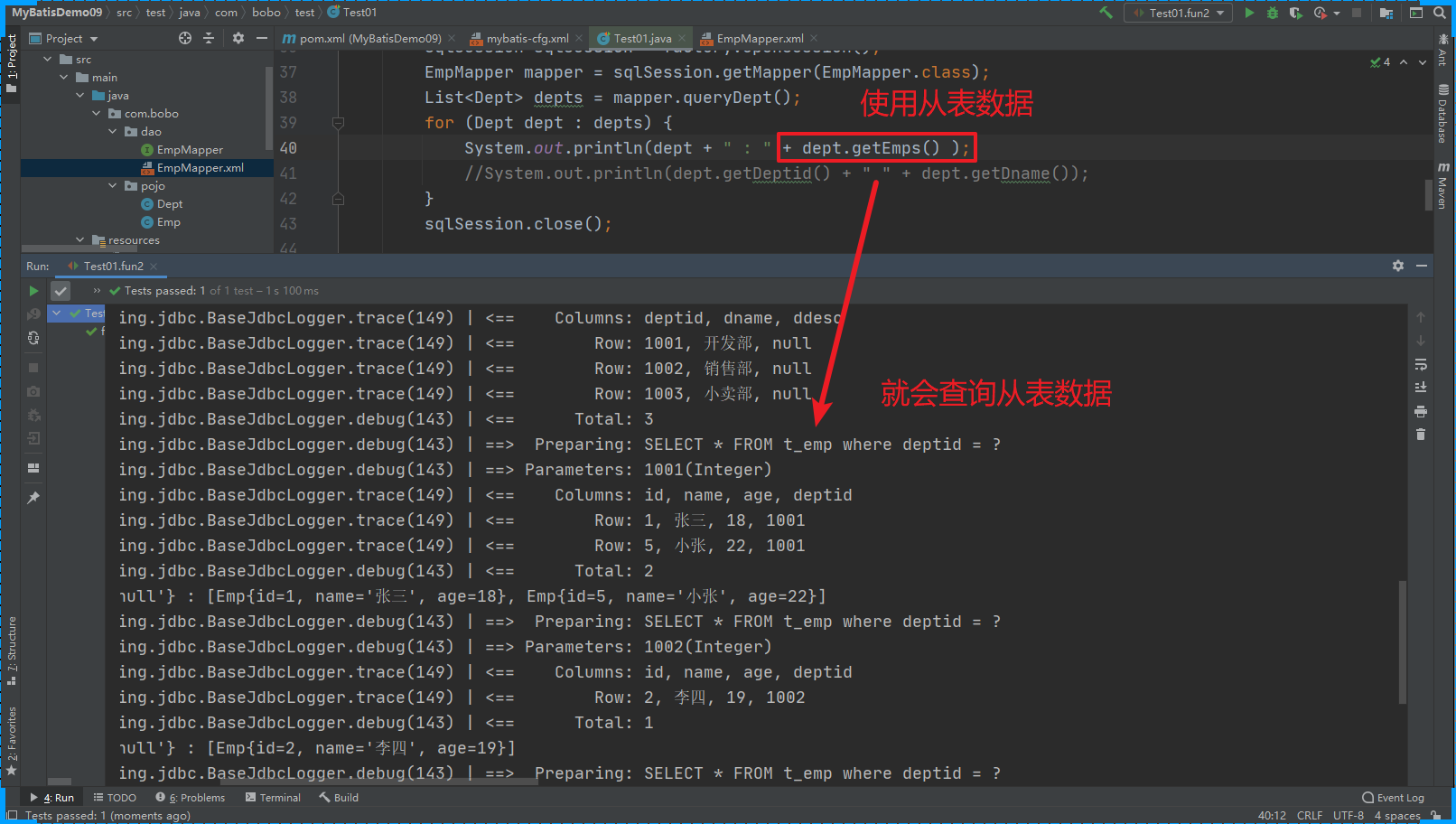
Task: Click the Run Anything icon in the toolbar
Action: tap(1415, 13)
